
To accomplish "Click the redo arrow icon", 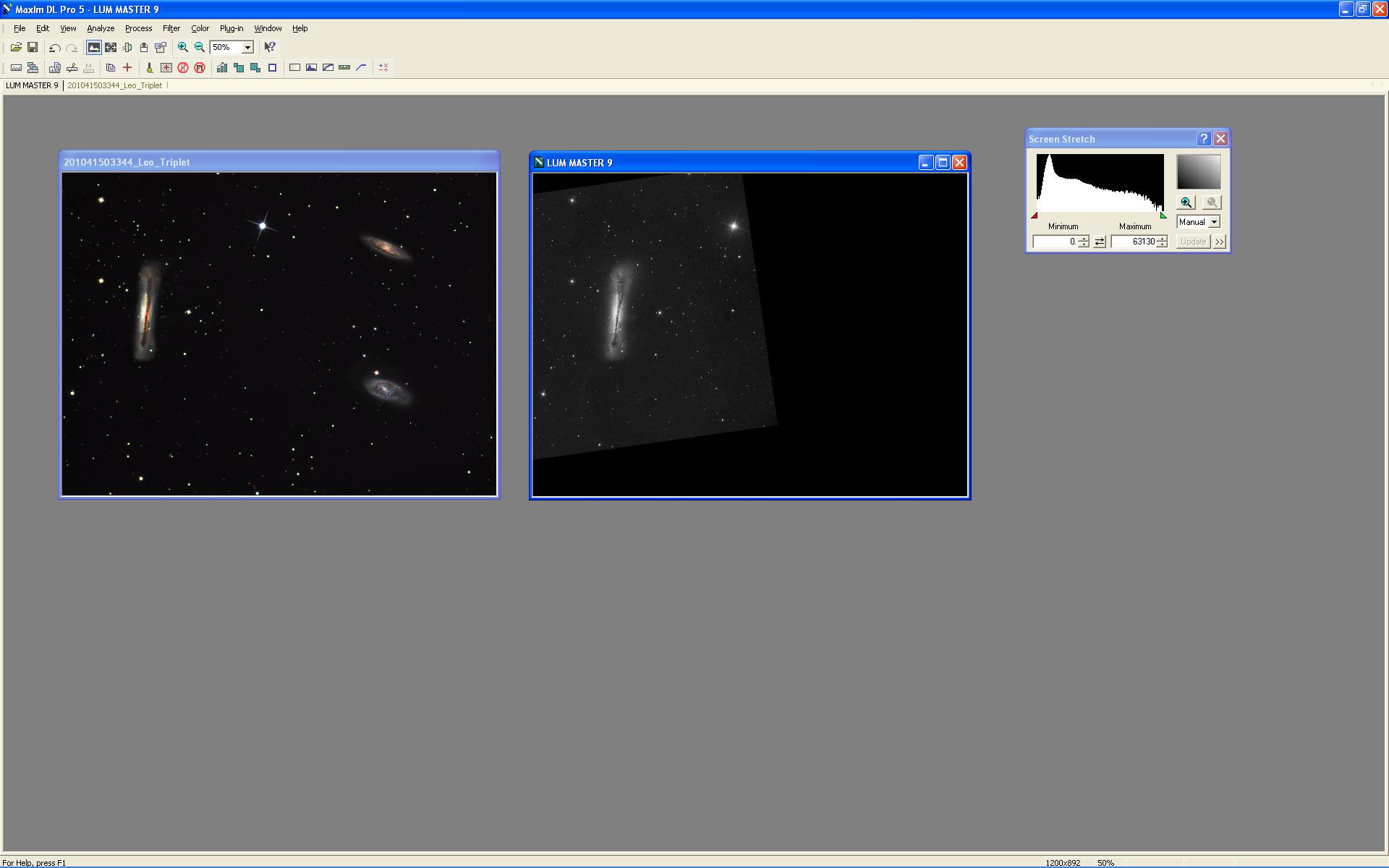I will 72,47.
